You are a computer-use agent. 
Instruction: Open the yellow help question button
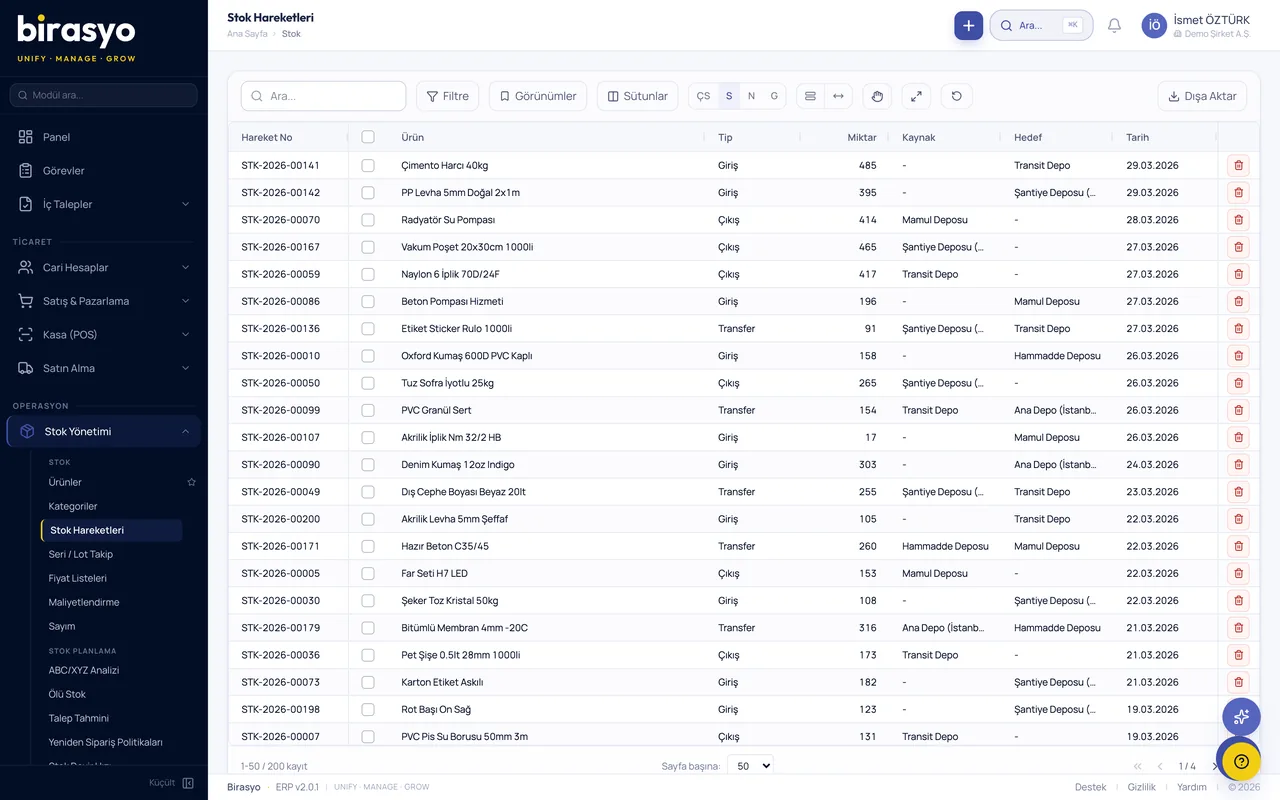(1241, 761)
